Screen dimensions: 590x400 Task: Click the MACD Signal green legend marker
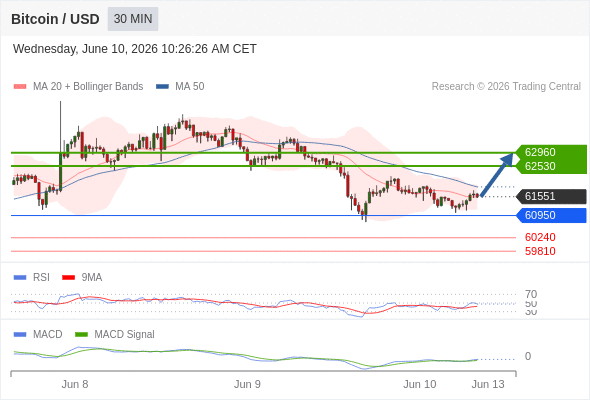(x=81, y=335)
